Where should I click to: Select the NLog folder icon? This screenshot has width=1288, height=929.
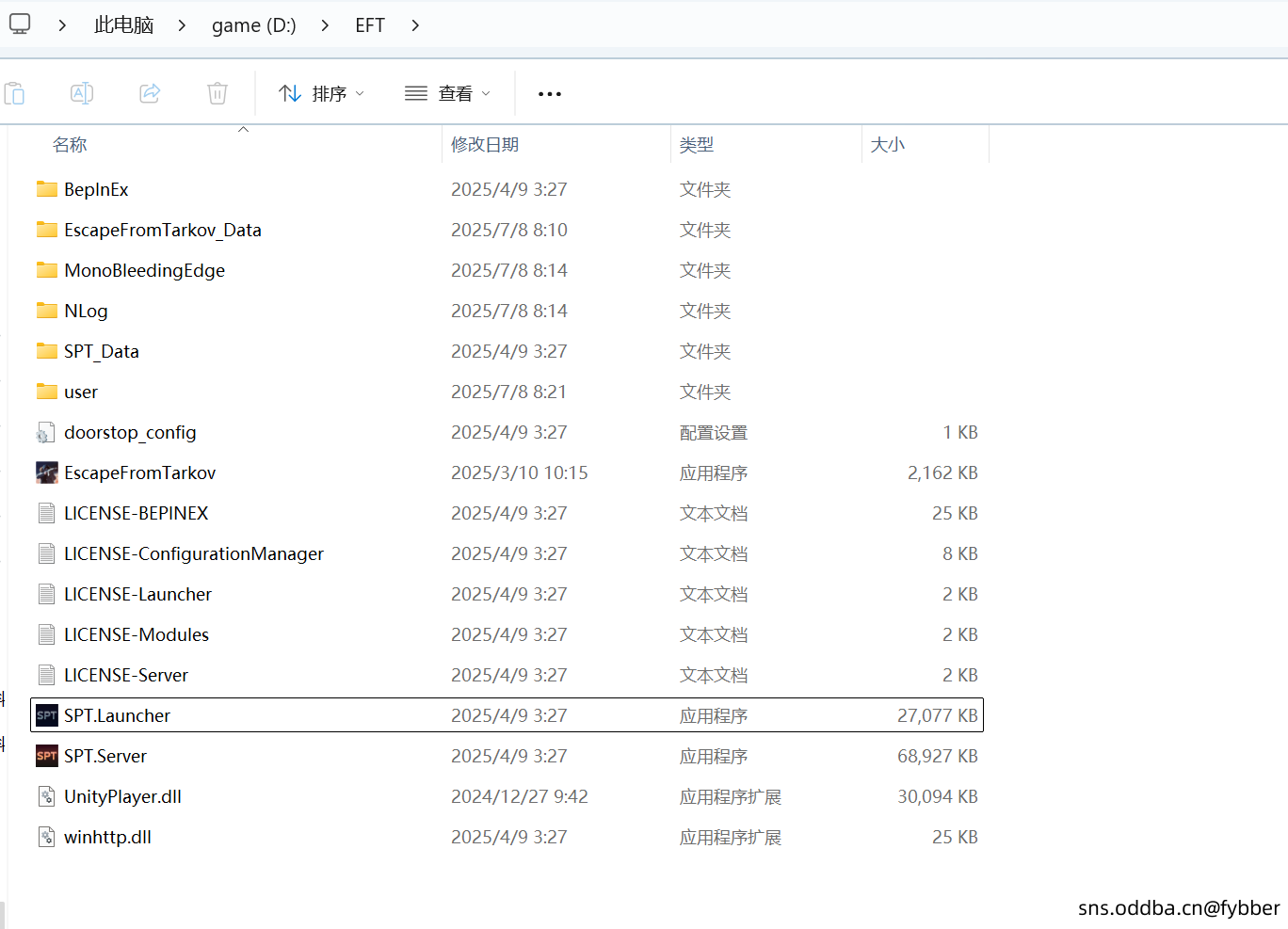point(47,311)
